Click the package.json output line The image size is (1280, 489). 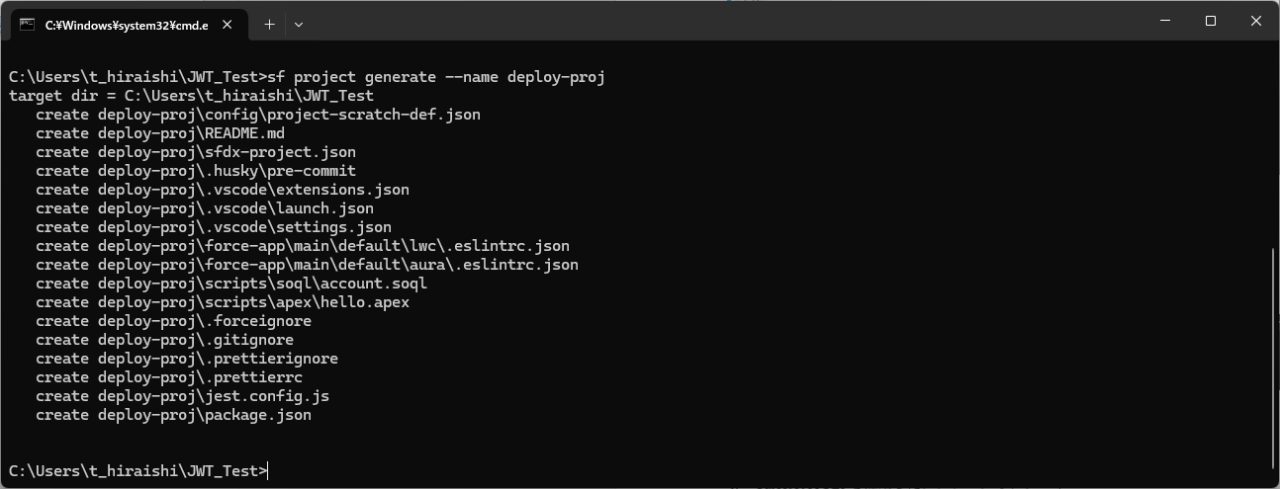(174, 415)
